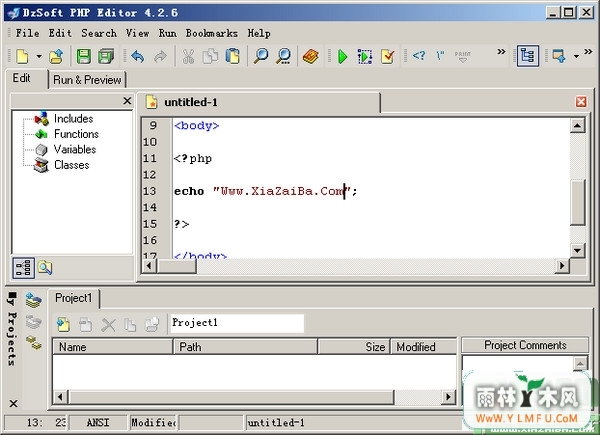Open the Help menu
This screenshot has width=600, height=435.
259,33
